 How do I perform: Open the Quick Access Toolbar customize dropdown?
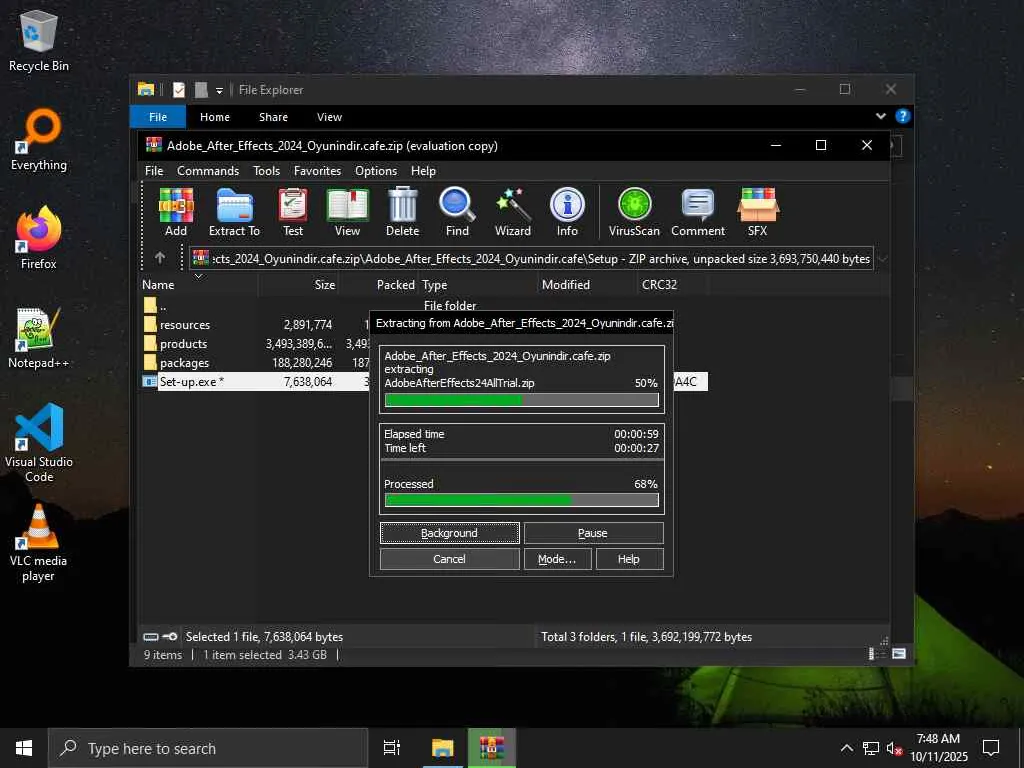click(219, 90)
